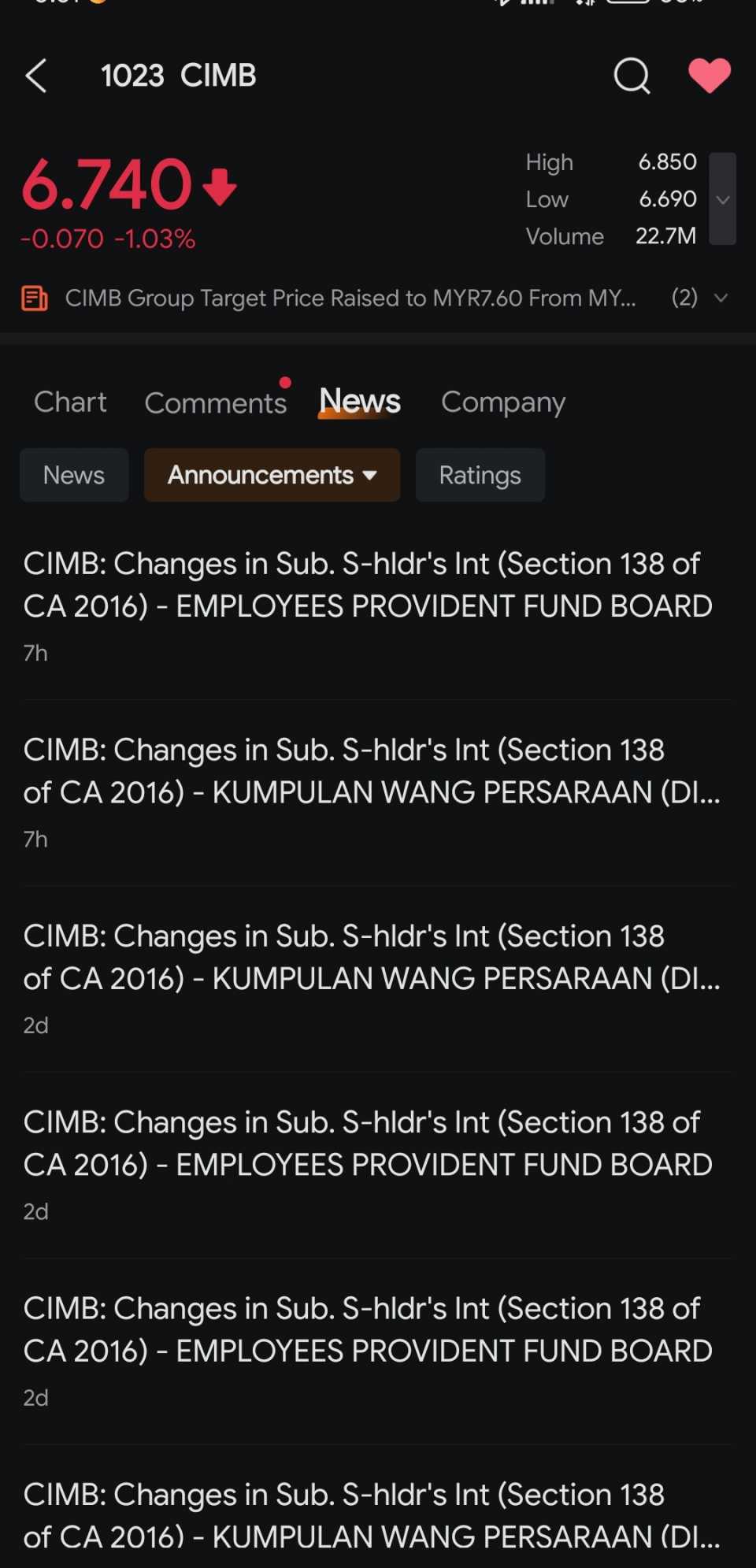756x1568 pixels.
Task: Open the Announcements filter dropdown
Action: coord(272,475)
